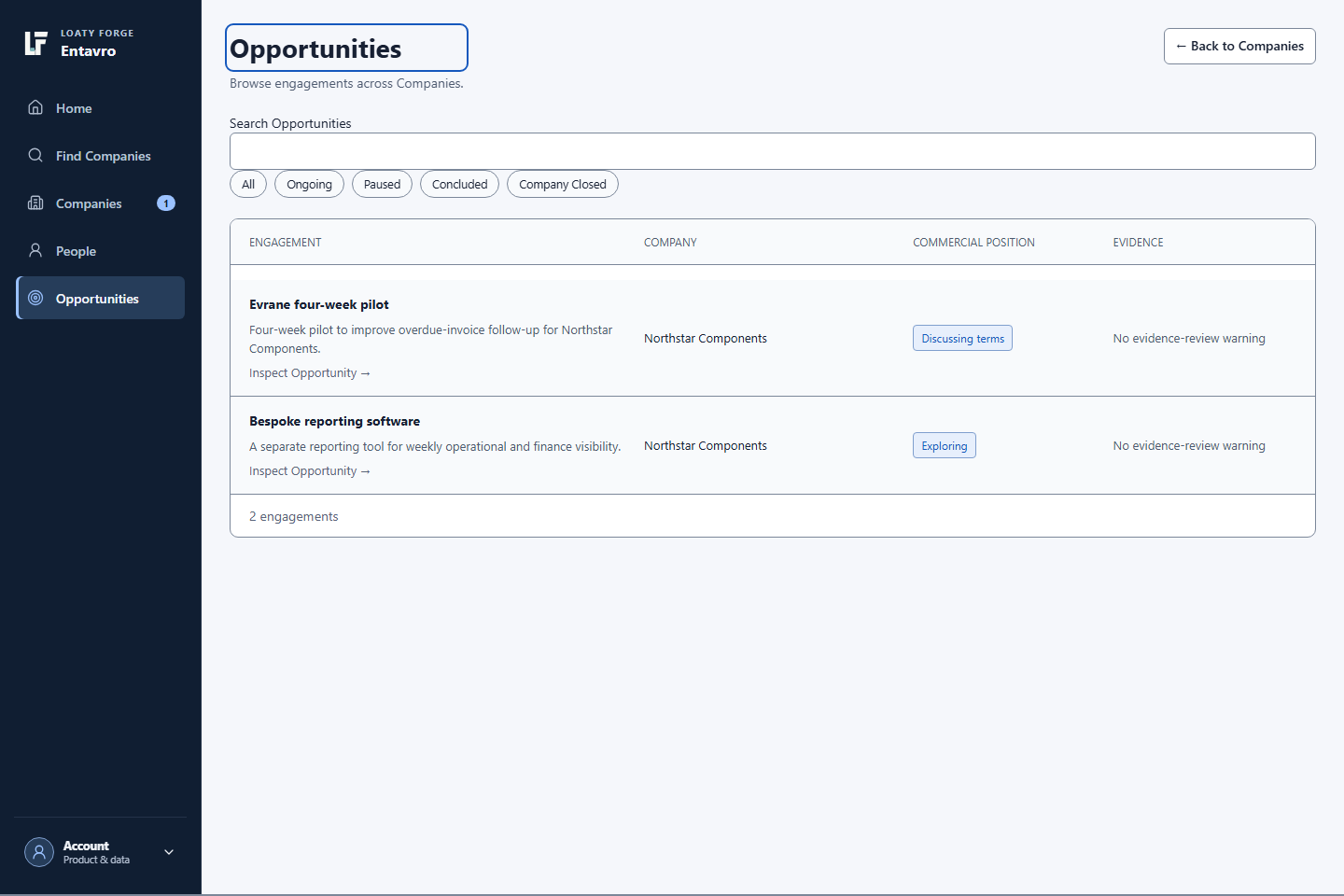1344x896 pixels.
Task: Filter by Ongoing engagements
Action: [309, 184]
